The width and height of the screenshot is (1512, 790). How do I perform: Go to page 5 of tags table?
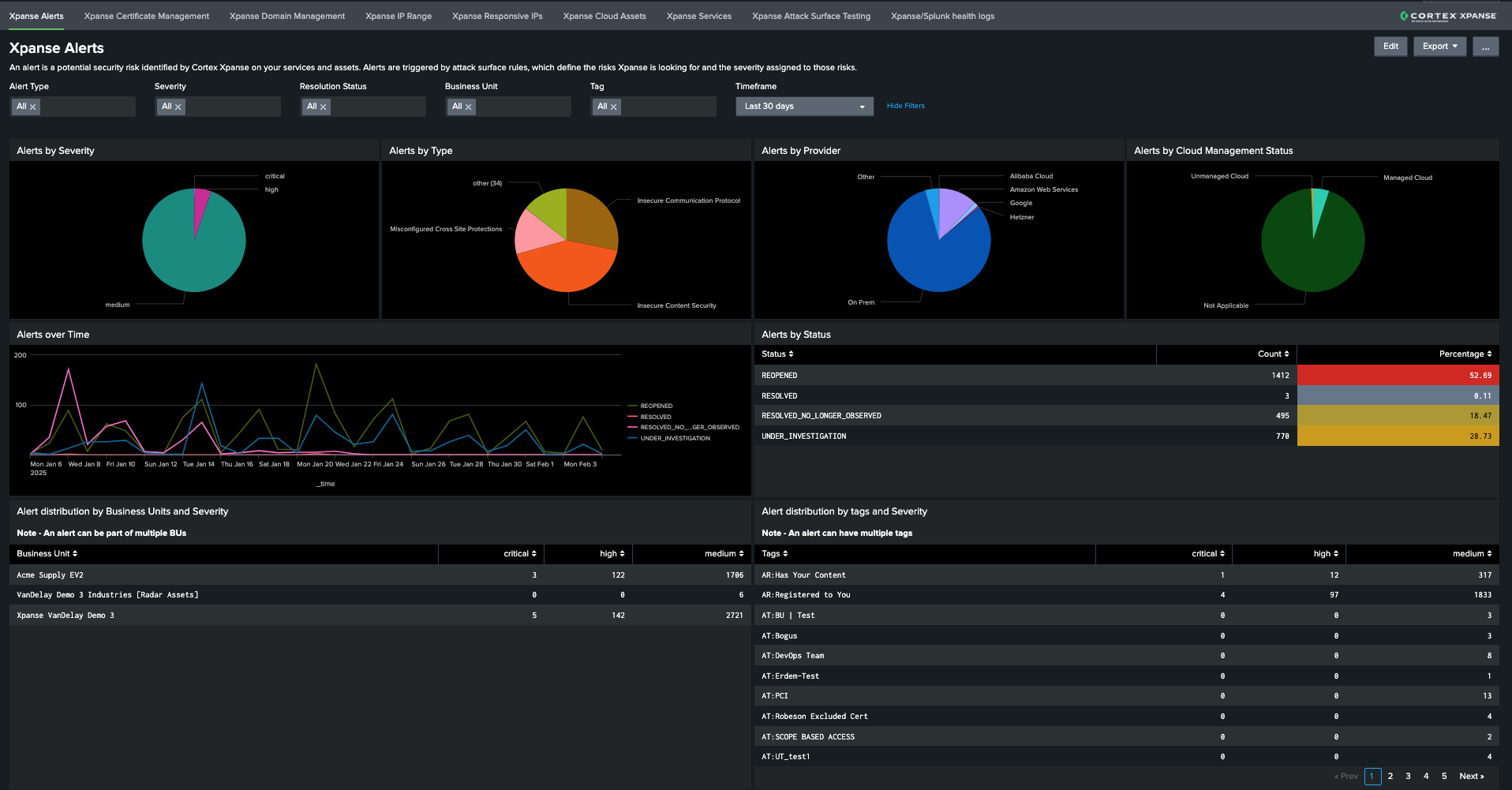coord(1444,777)
